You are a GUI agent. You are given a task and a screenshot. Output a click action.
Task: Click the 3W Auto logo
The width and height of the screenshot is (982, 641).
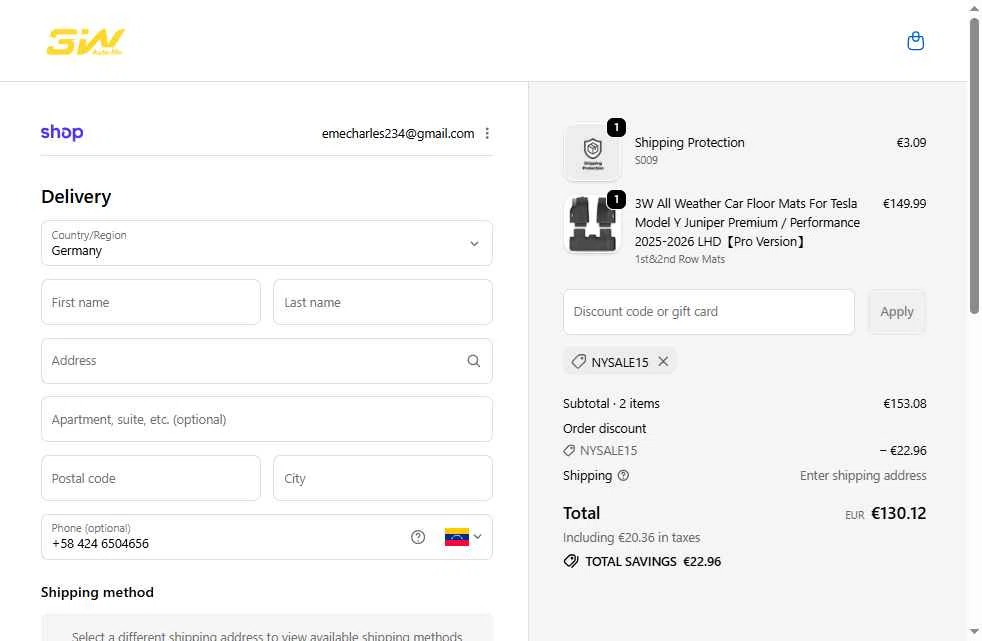pyautogui.click(x=85, y=41)
